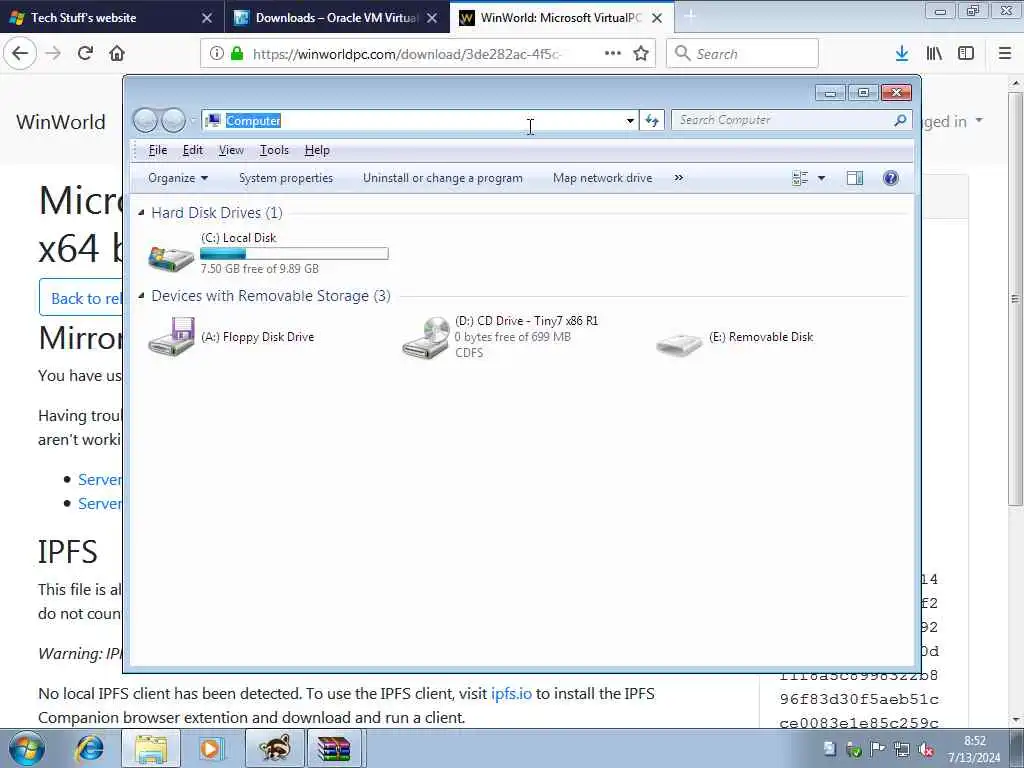Open the Edit menu
Image resolution: width=1024 pixels, height=768 pixels.
click(193, 150)
